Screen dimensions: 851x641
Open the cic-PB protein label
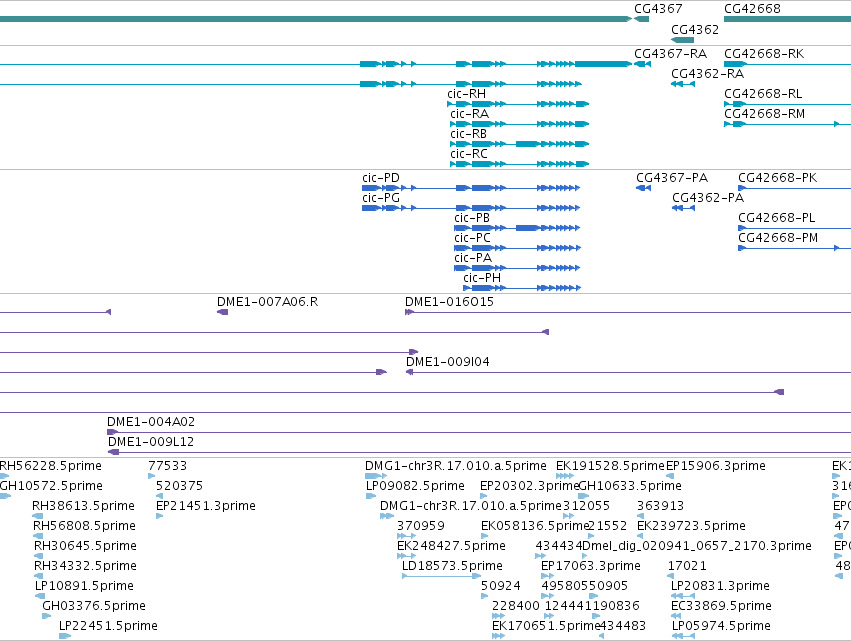tap(472, 218)
